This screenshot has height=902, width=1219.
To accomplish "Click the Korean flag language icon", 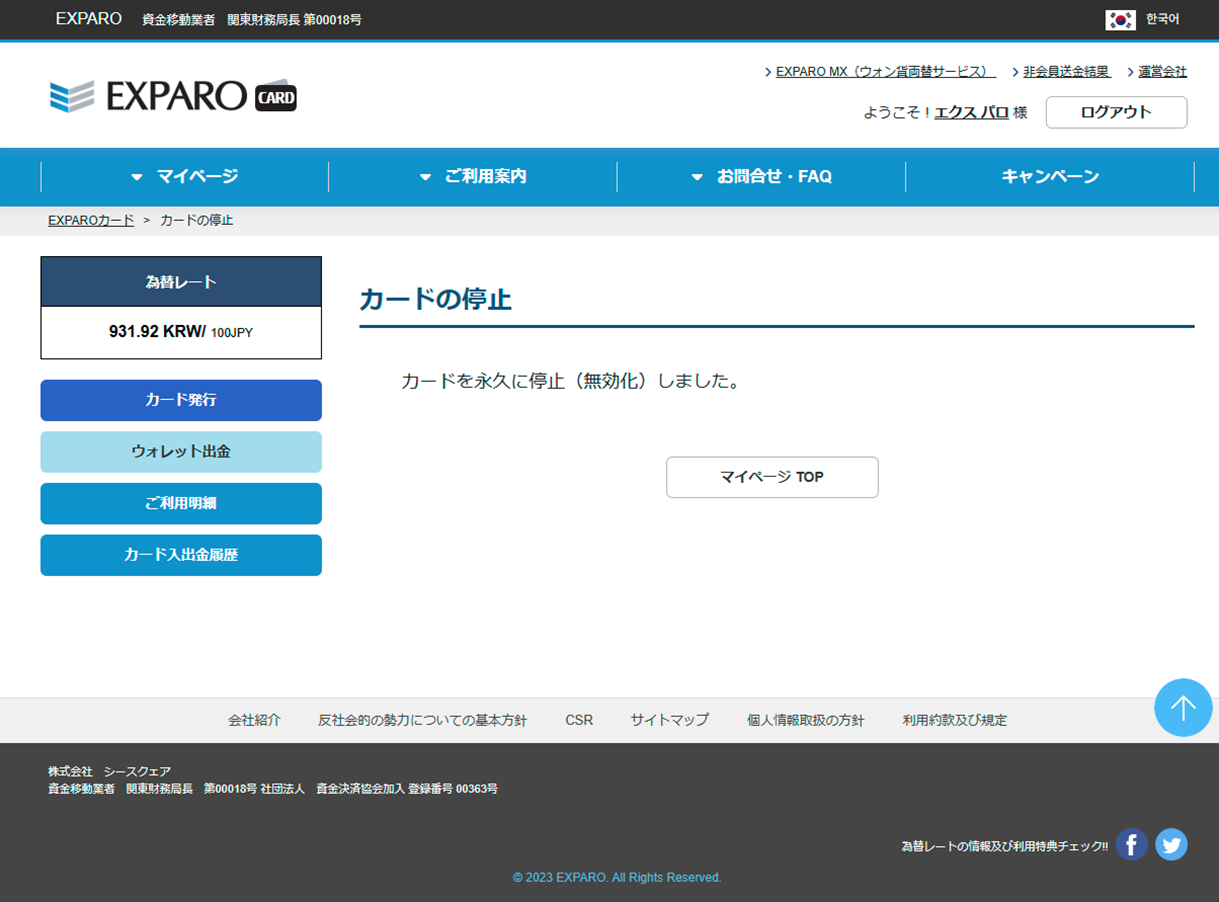I will click(1120, 20).
